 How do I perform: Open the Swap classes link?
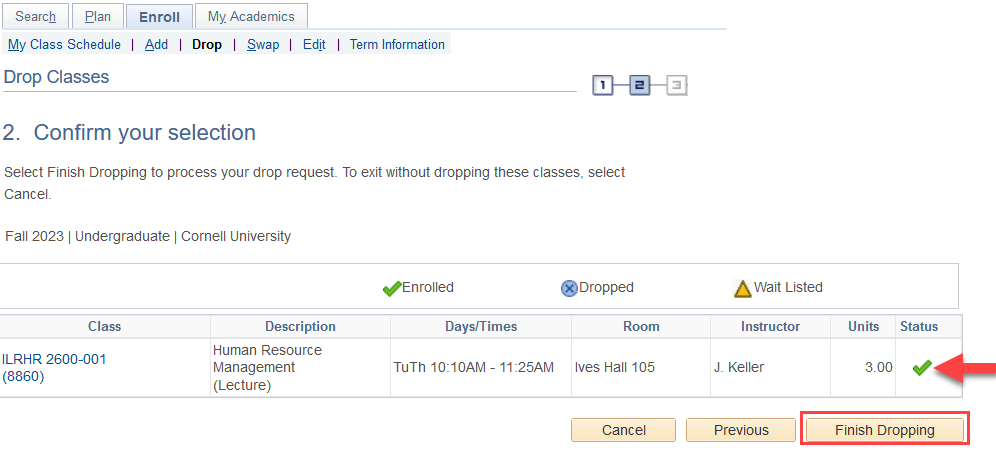[263, 44]
